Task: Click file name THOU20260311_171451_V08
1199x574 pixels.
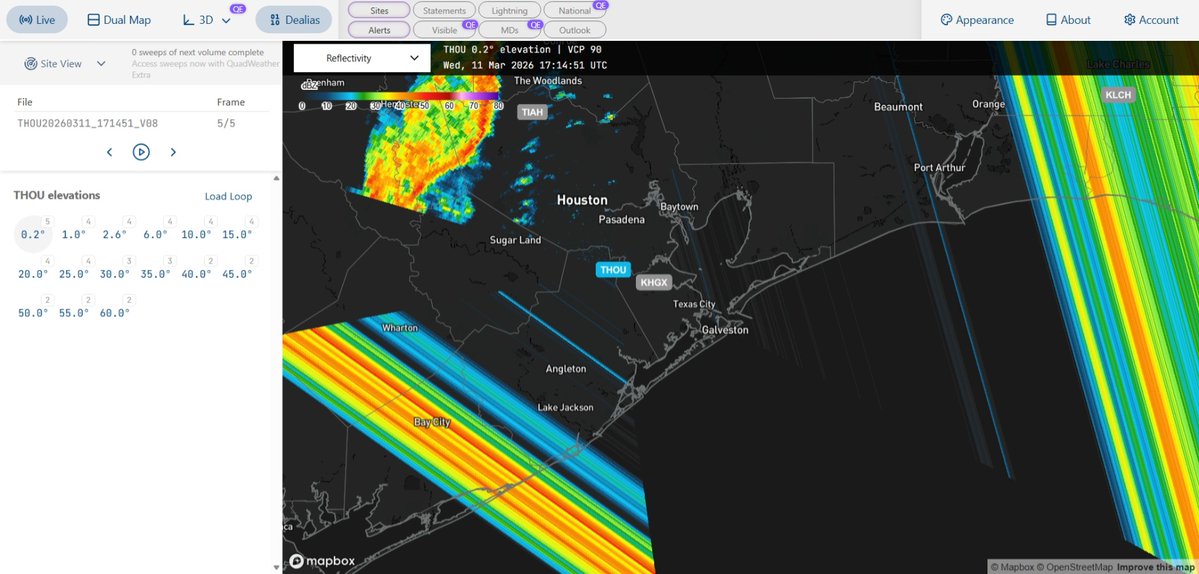Action: (88, 123)
